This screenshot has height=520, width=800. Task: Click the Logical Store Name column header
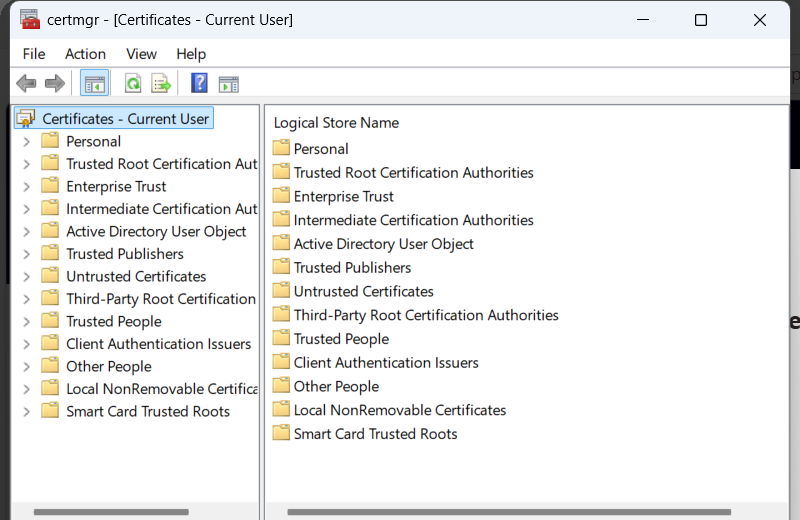[336, 122]
